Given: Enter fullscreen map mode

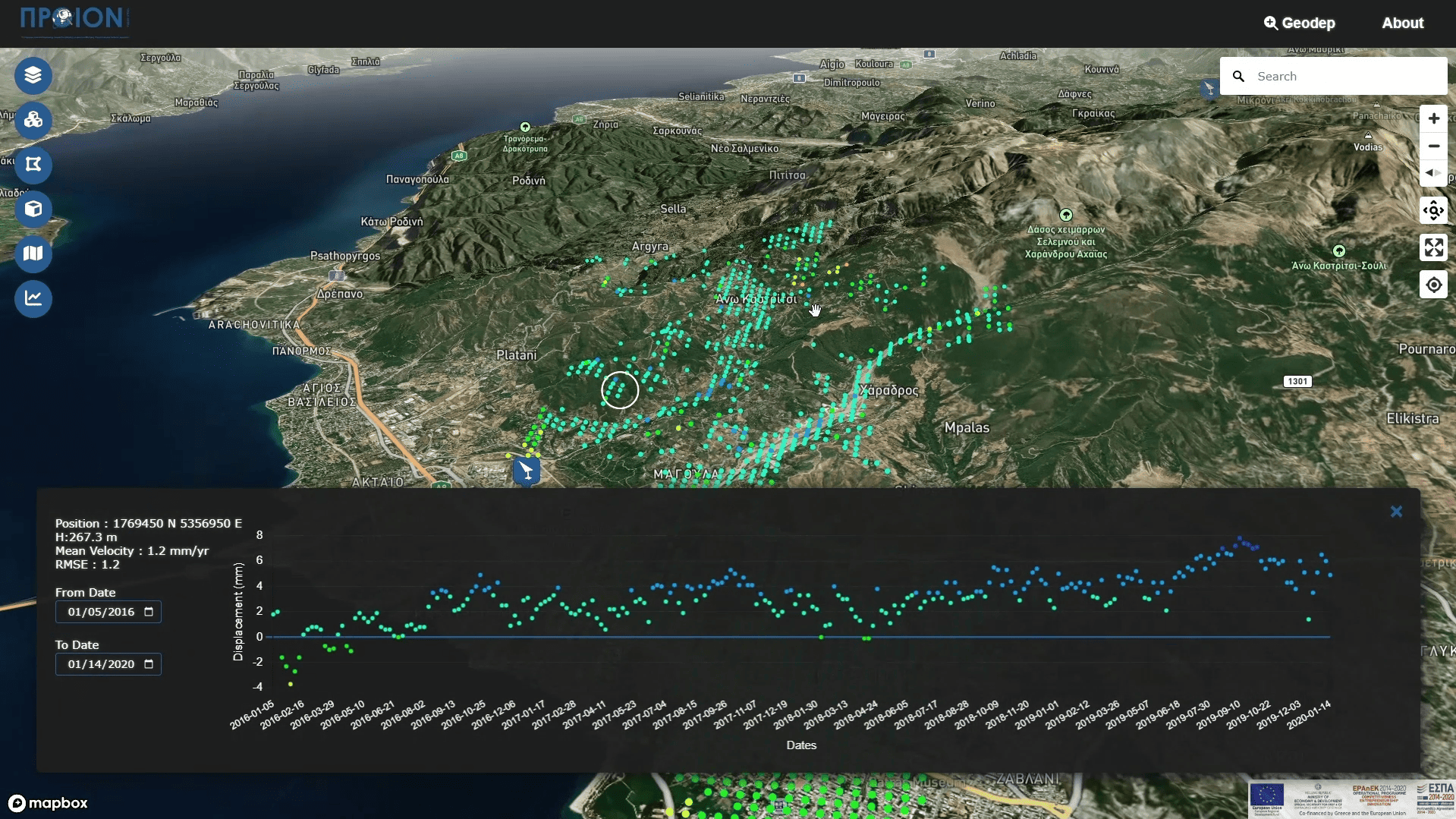Looking at the screenshot, I should [x=1433, y=247].
